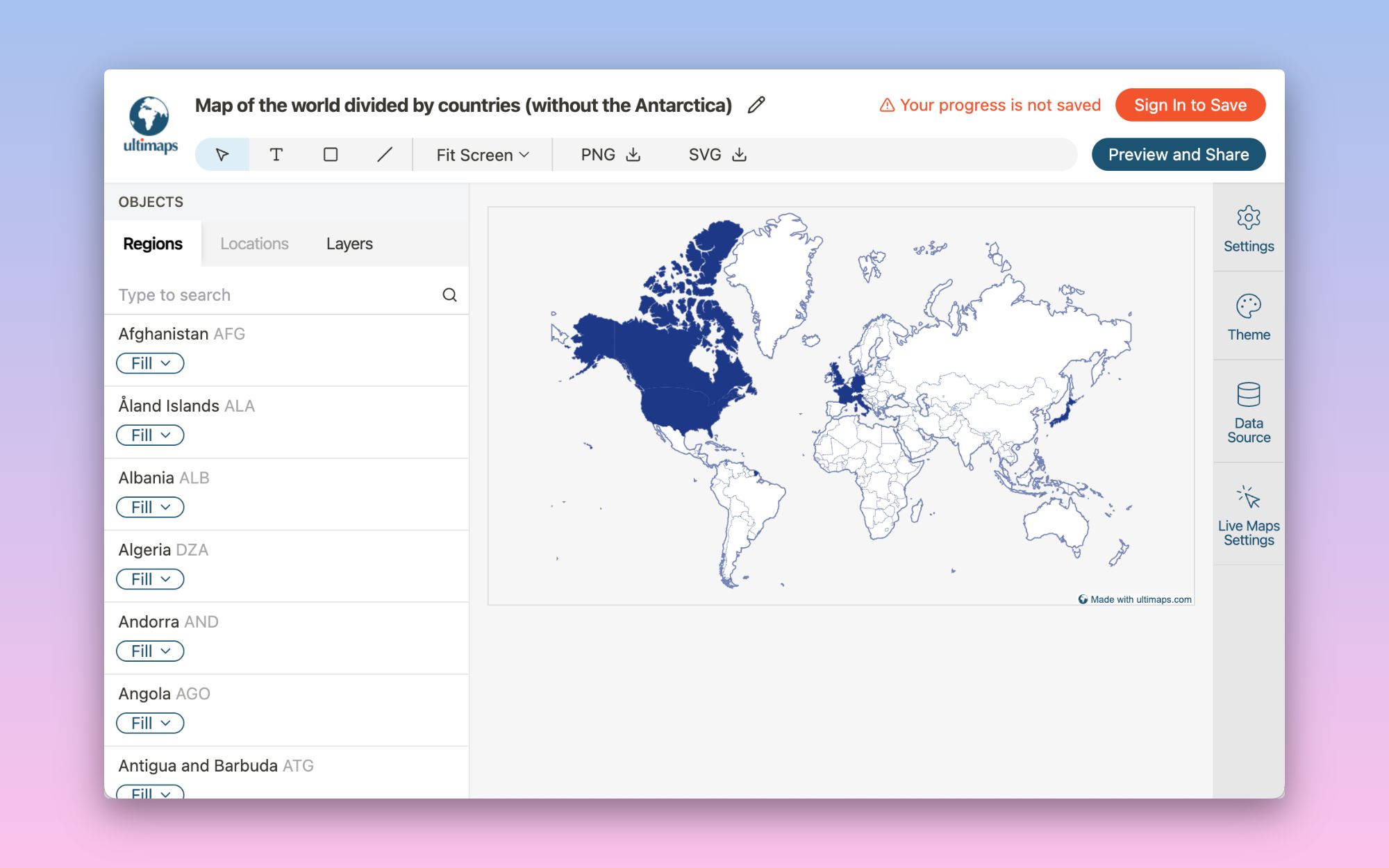The image size is (1389, 868).
Task: Open the Theme panel
Action: (x=1247, y=317)
